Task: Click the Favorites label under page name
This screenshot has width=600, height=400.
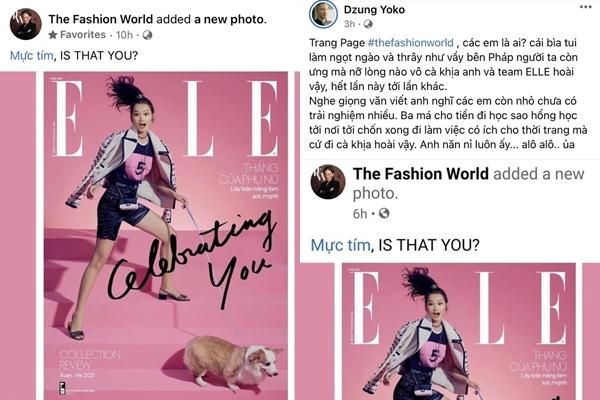Action: coord(83,35)
